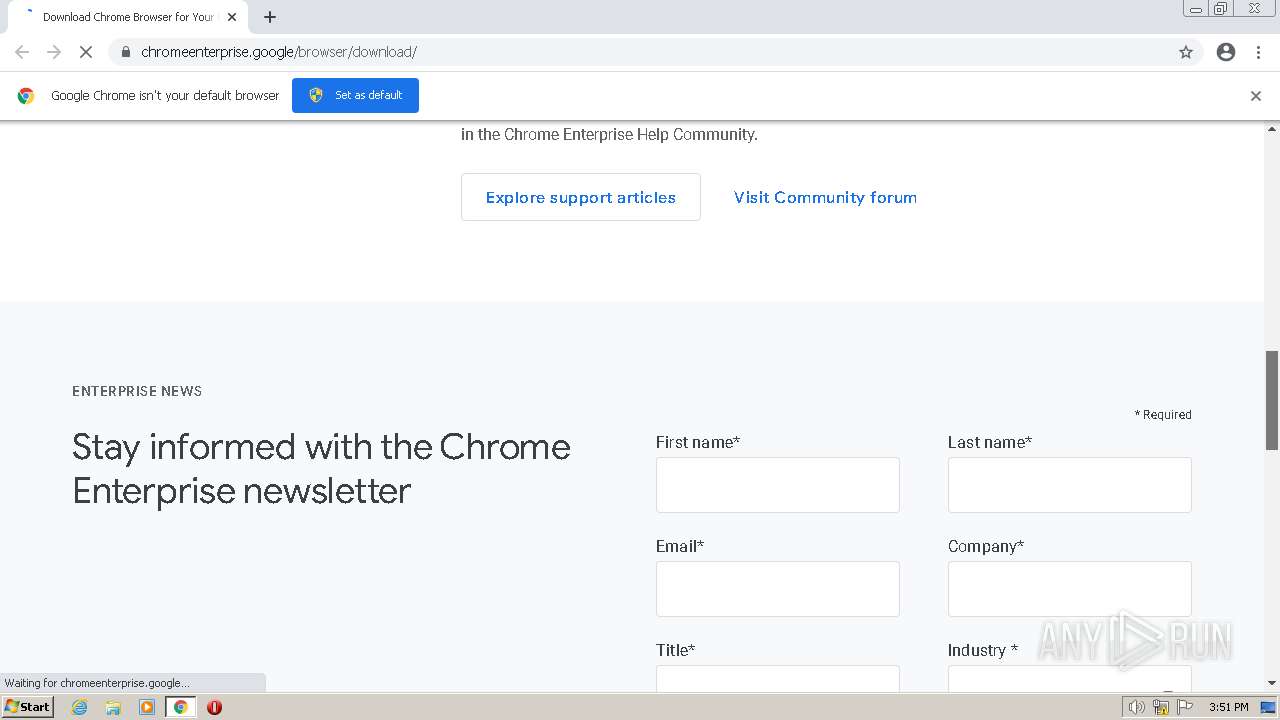Click the address bar URL
Viewport: 1280px width, 720px height.
pos(279,52)
